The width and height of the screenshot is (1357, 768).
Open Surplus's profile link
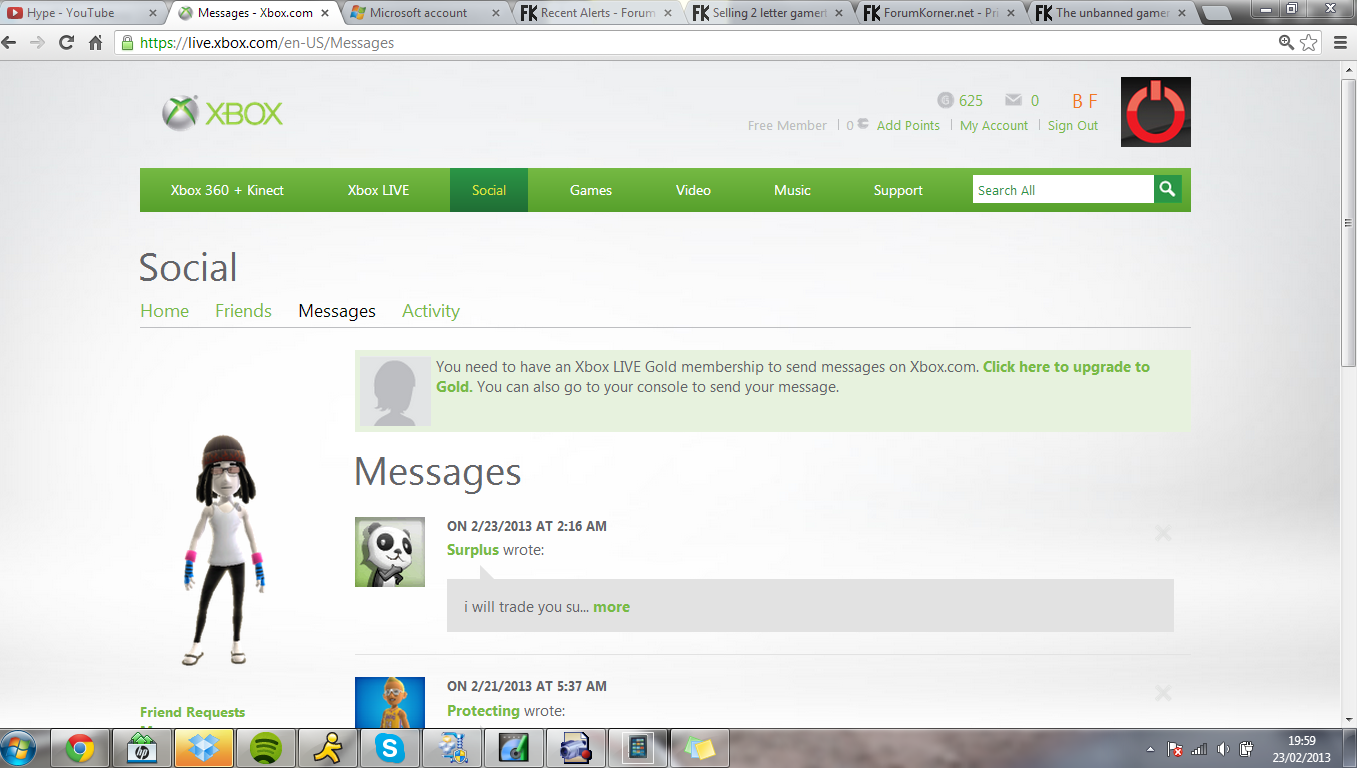[x=473, y=550]
